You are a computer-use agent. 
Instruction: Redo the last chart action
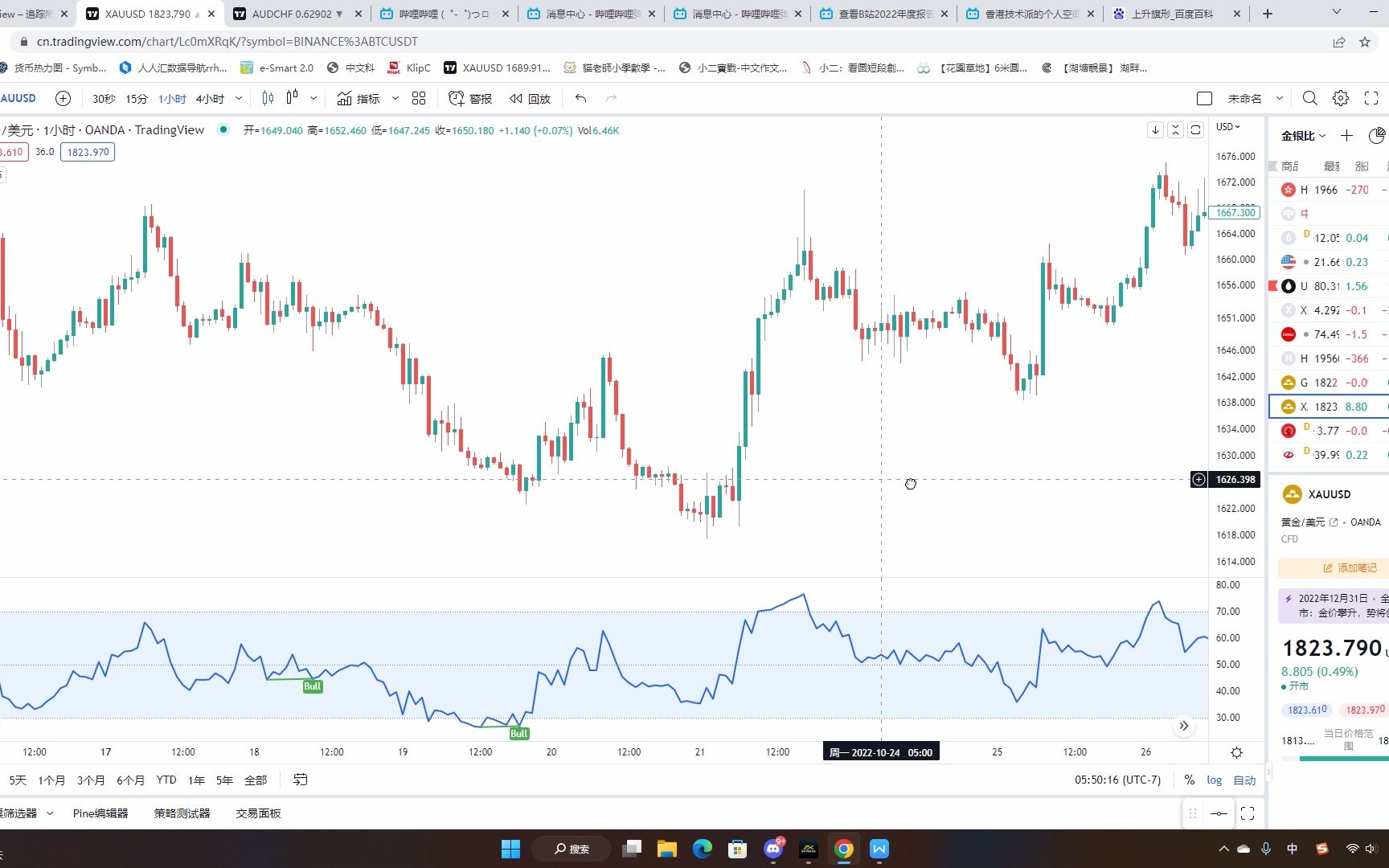611,98
